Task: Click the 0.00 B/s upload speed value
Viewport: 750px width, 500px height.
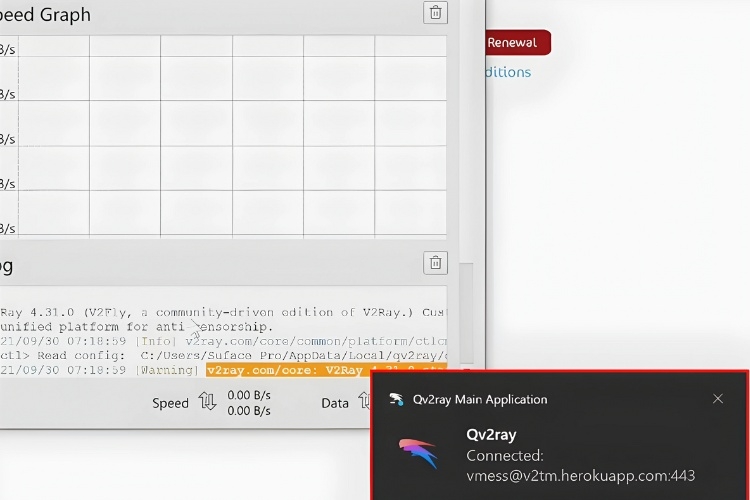Action: (x=249, y=395)
